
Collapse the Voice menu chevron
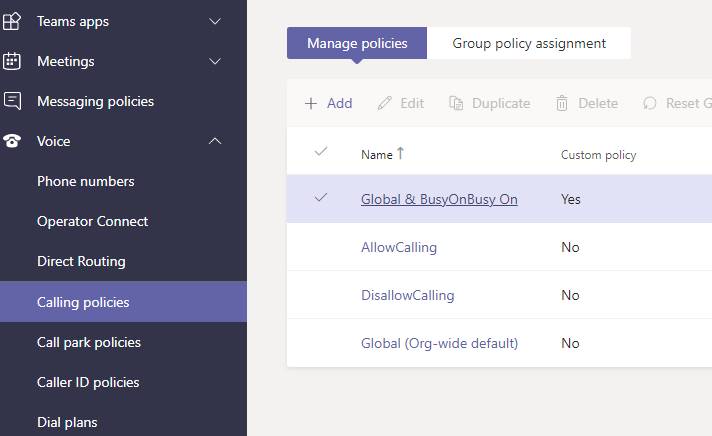click(215, 141)
